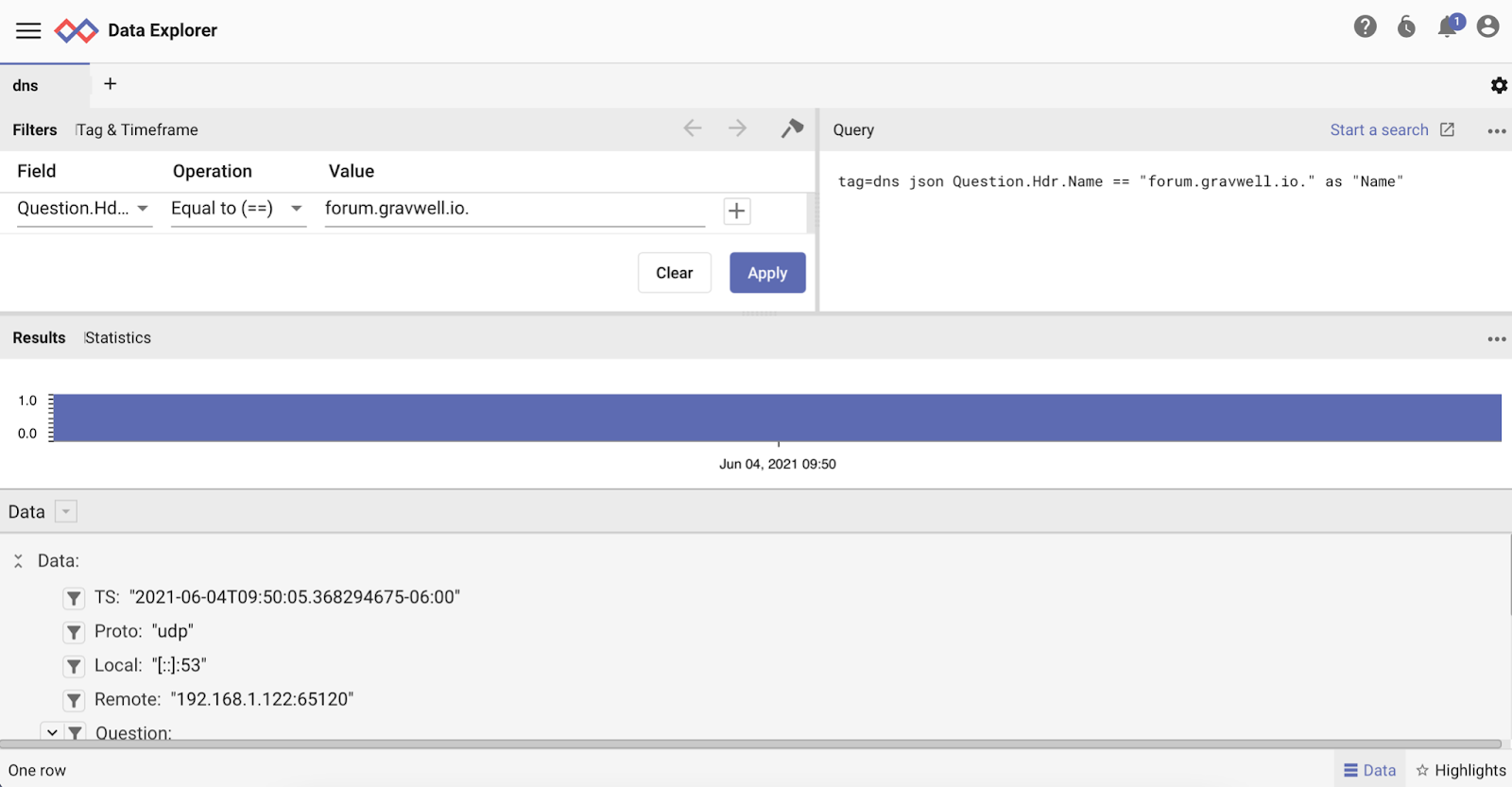Switch to the Statistics tab
1512x787 pixels.
(118, 338)
